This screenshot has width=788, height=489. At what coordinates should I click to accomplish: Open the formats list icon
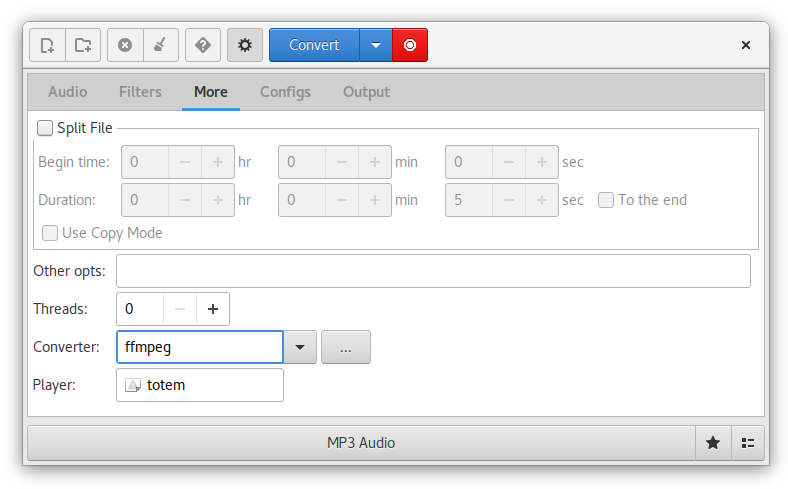pos(748,443)
